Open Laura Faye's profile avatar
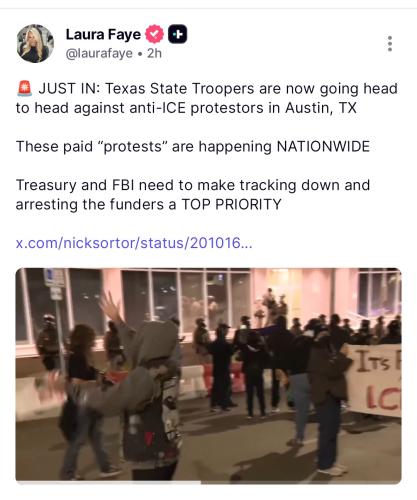Screen dimensions: 417x500 (x=35, y=43)
